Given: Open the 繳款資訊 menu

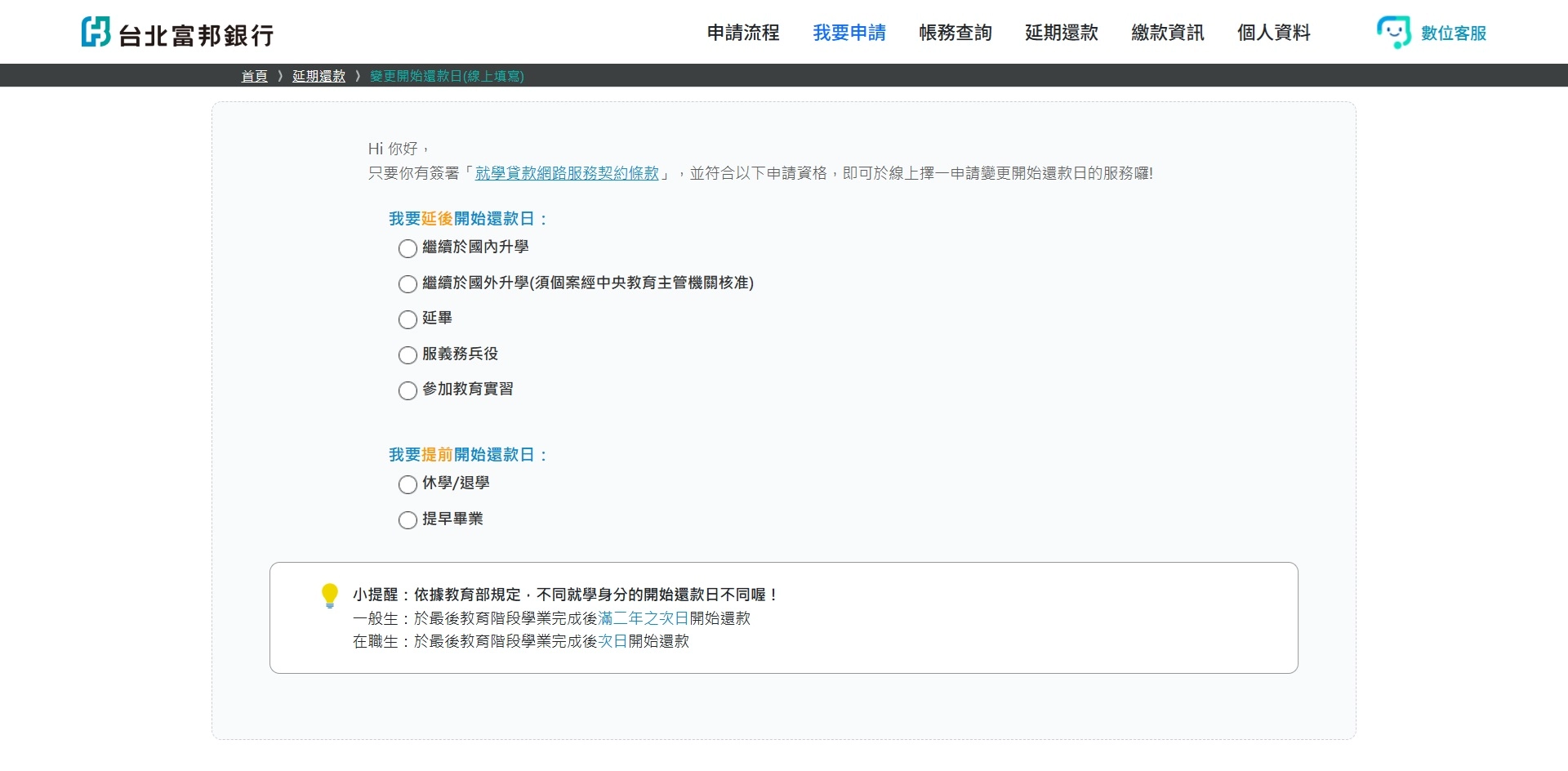Looking at the screenshot, I should pyautogui.click(x=1168, y=33).
